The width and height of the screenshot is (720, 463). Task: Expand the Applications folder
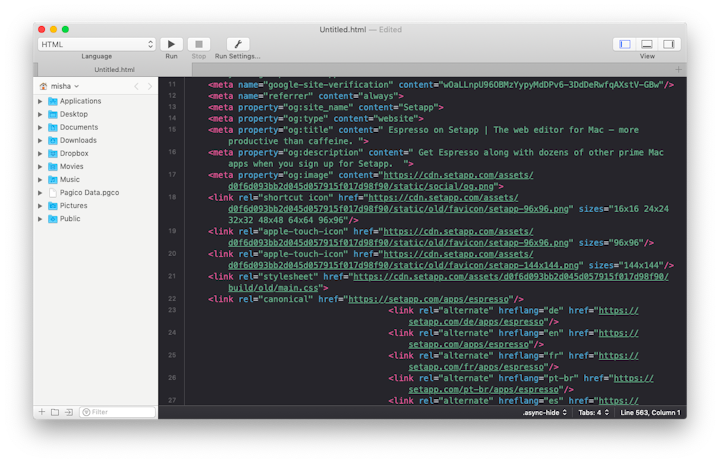[40, 101]
